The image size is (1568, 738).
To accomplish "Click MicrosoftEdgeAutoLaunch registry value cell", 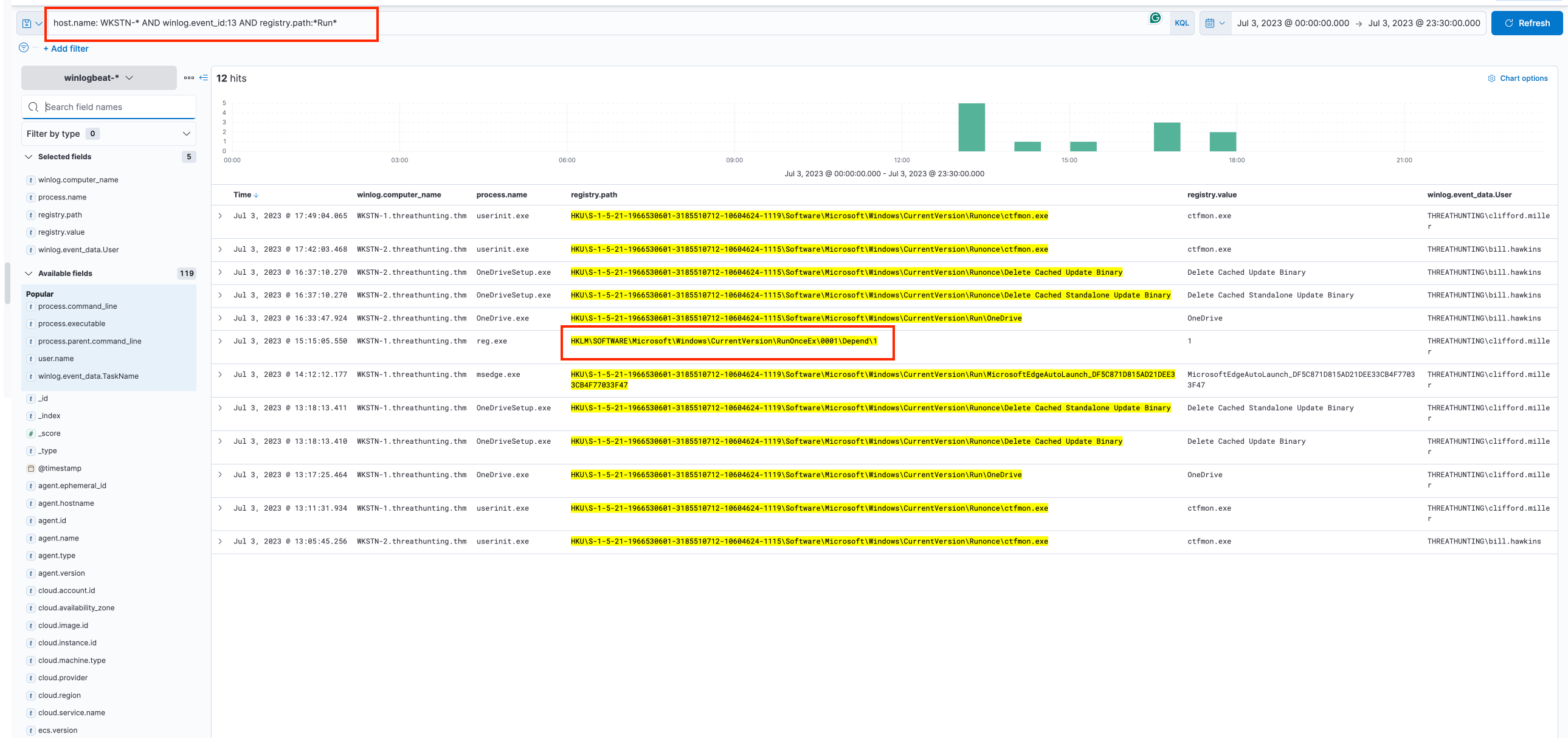I will point(1300,381).
